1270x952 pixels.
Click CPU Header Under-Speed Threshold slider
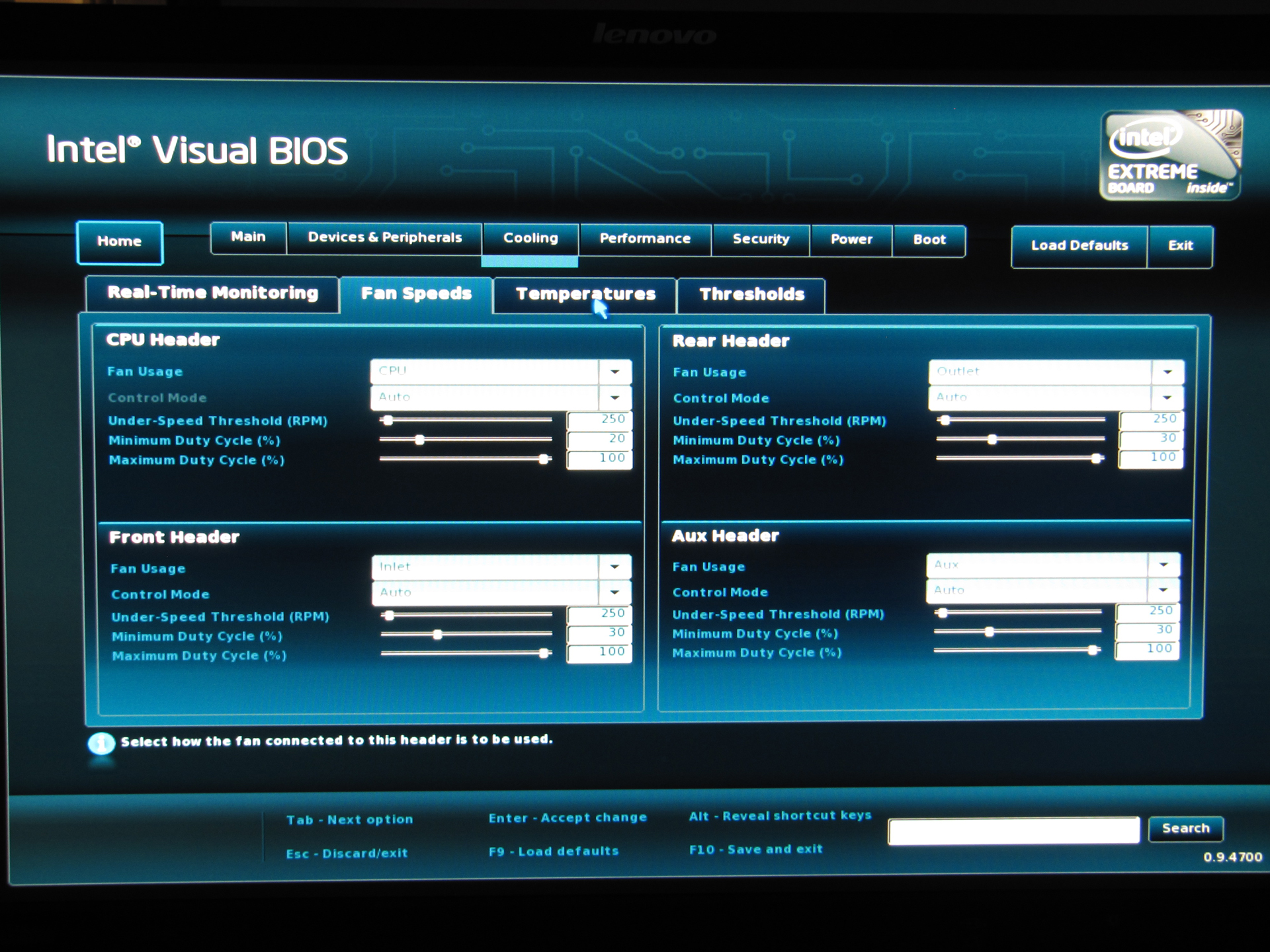tap(466, 420)
